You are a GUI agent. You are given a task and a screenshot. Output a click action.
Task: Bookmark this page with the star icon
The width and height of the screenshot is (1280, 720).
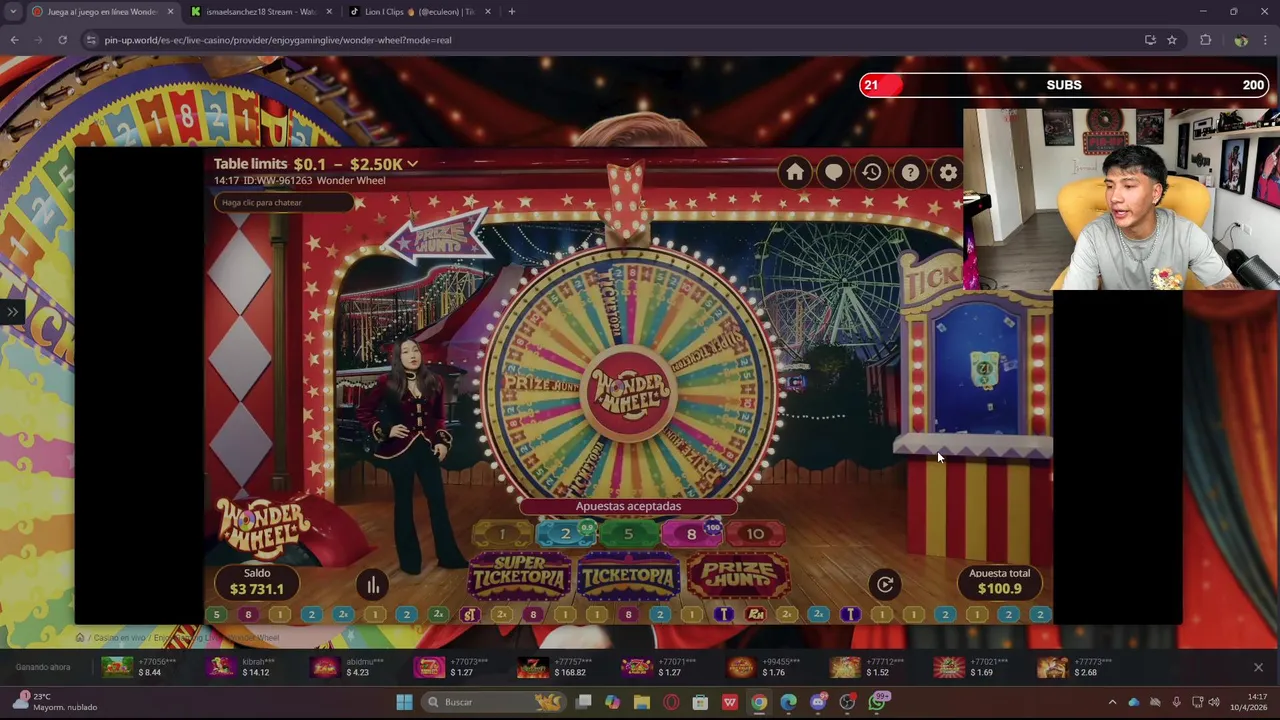point(1172,40)
